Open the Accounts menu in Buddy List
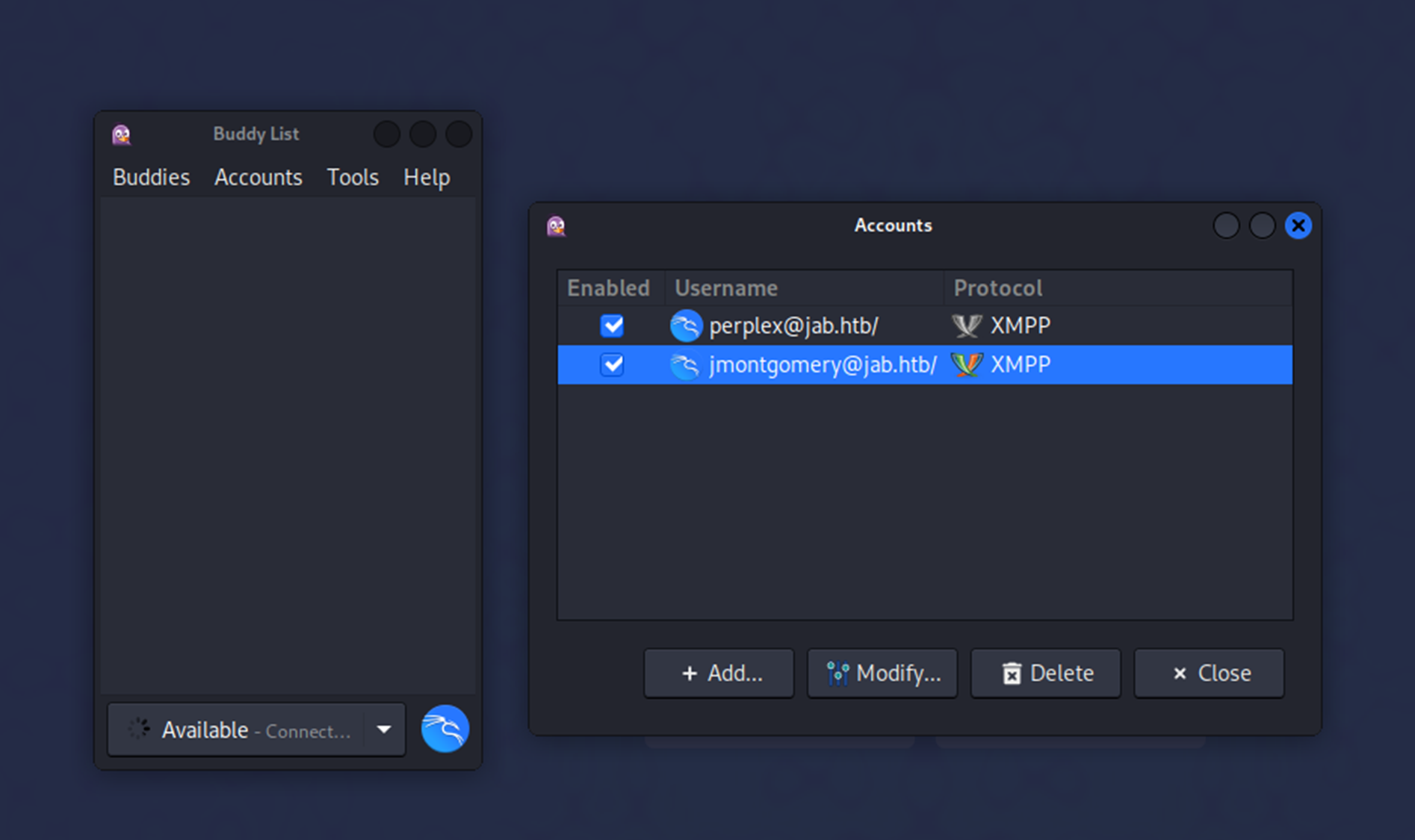 click(258, 177)
